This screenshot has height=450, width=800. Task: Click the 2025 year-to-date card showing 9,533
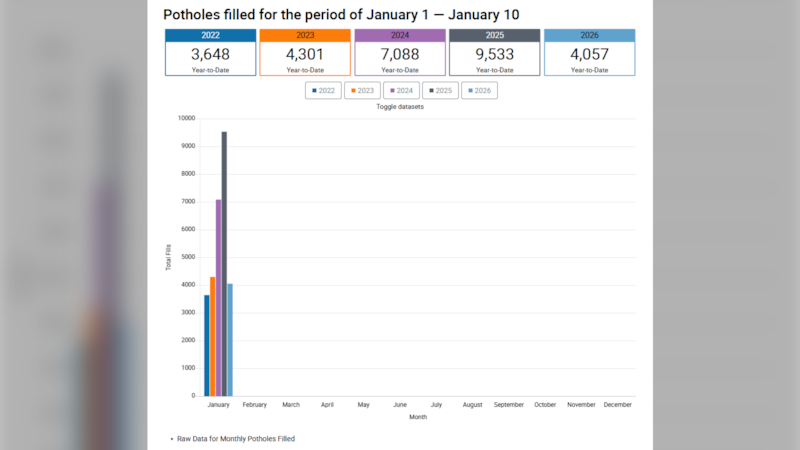(495, 53)
